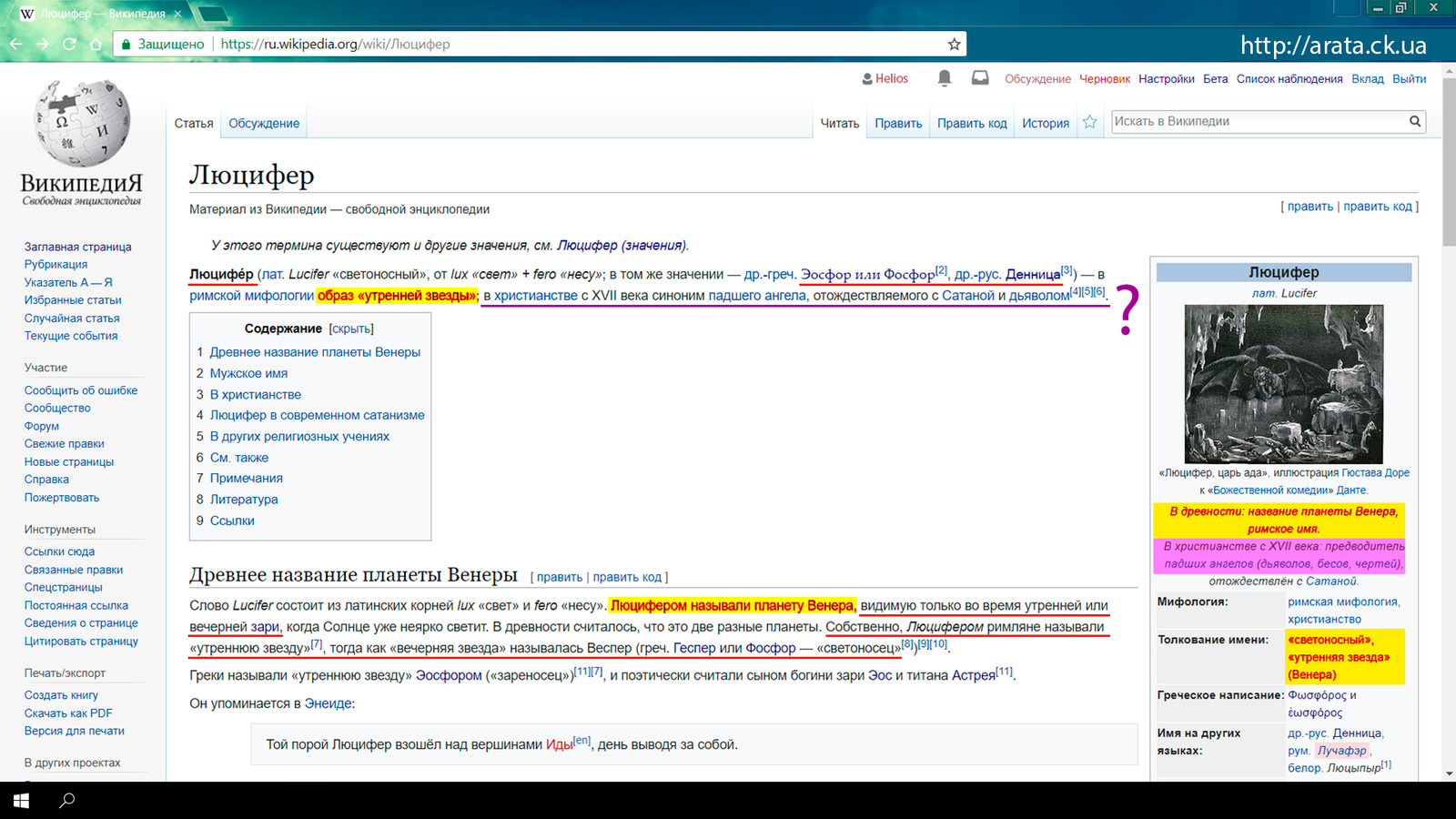Open Денница link in intro
Viewport: 1456px width, 819px height.
click(1033, 274)
